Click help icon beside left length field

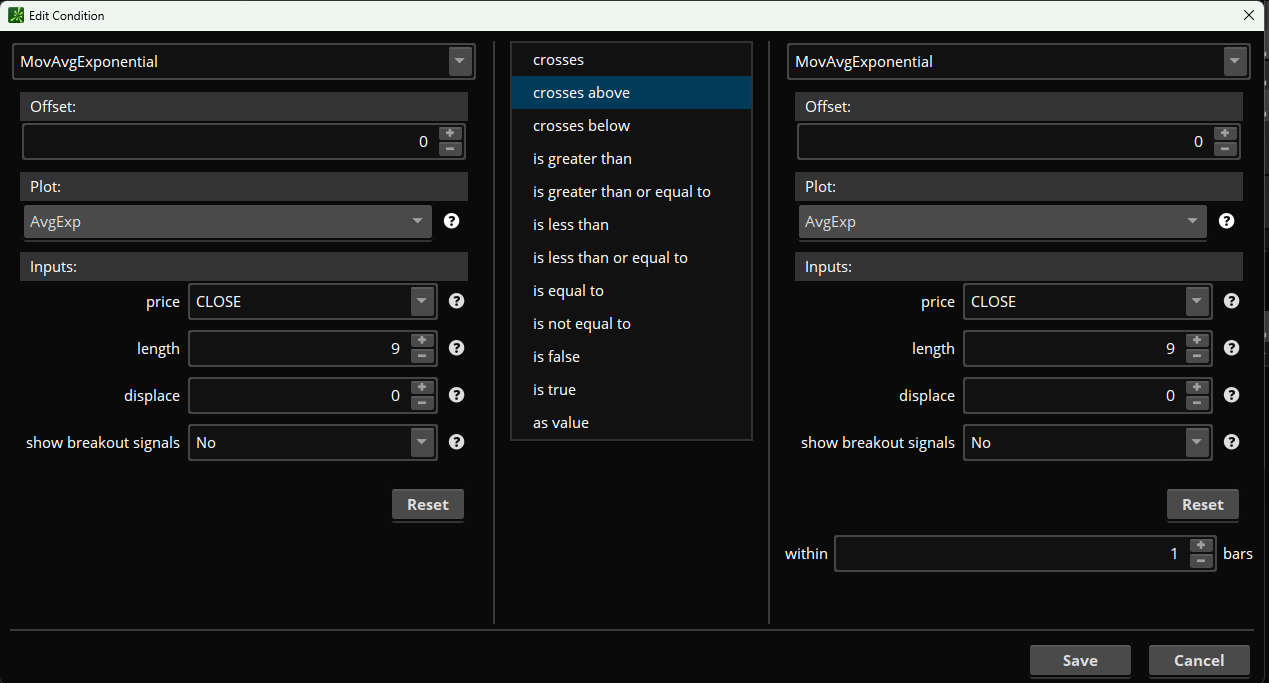457,348
